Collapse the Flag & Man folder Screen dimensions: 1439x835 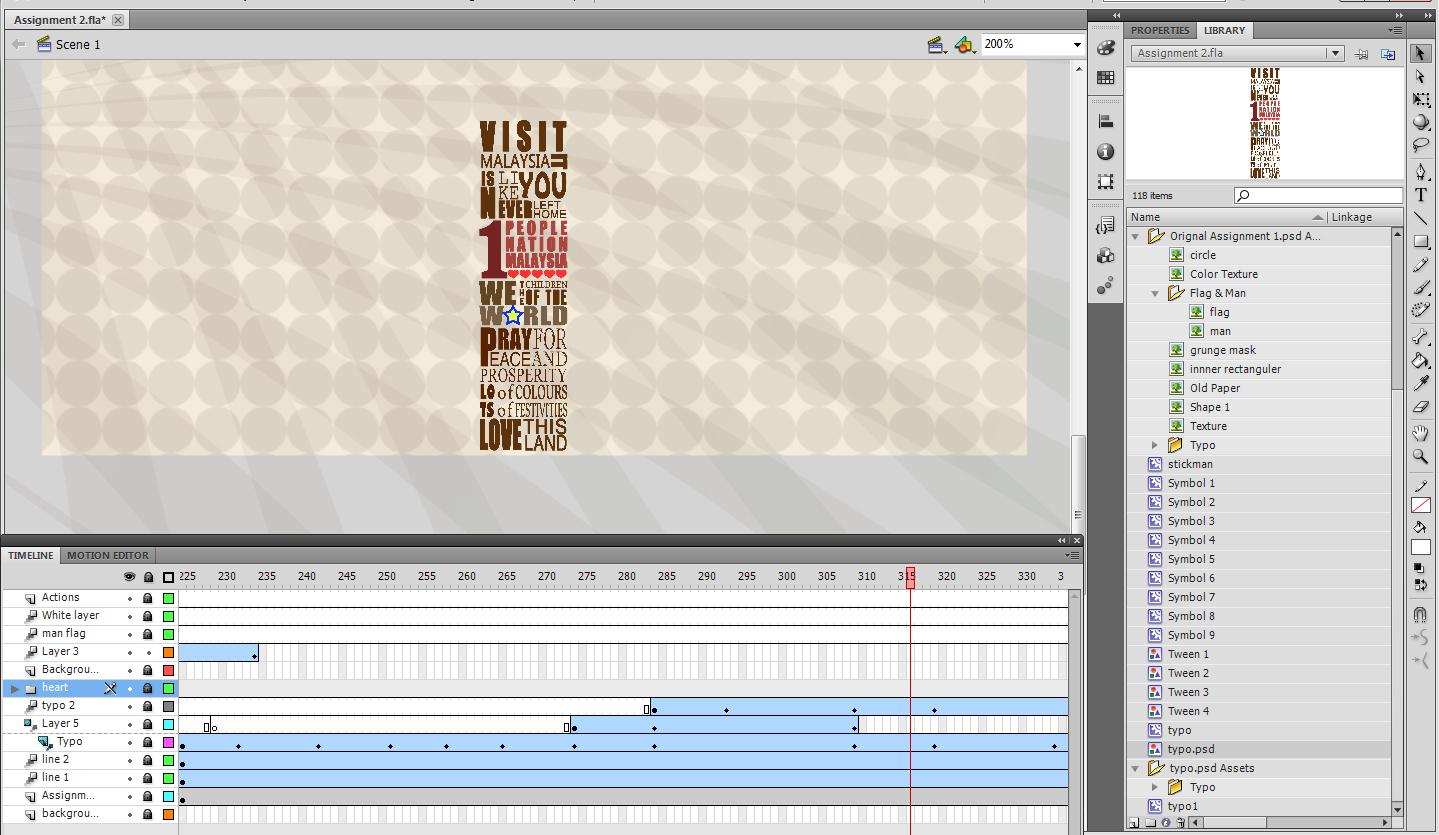click(1155, 293)
